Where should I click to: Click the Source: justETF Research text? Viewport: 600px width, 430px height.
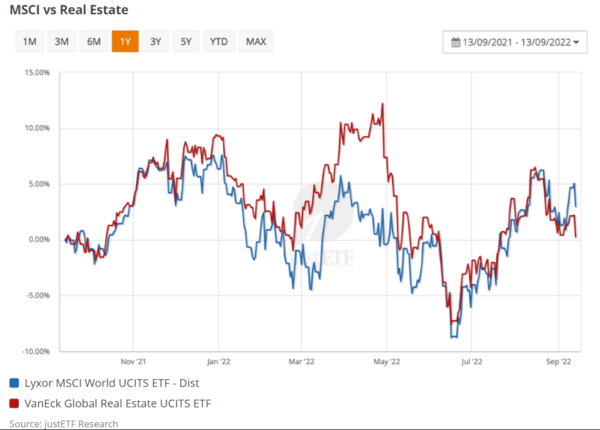(x=64, y=424)
